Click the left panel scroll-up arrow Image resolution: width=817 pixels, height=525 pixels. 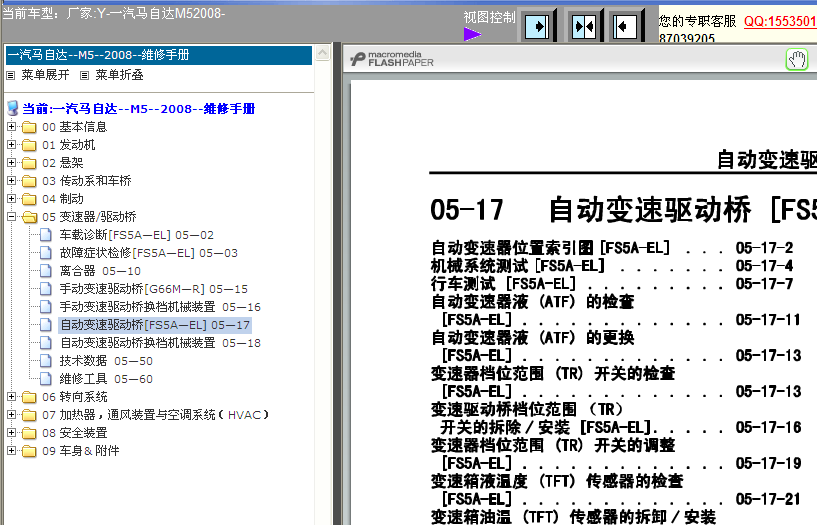[323, 53]
